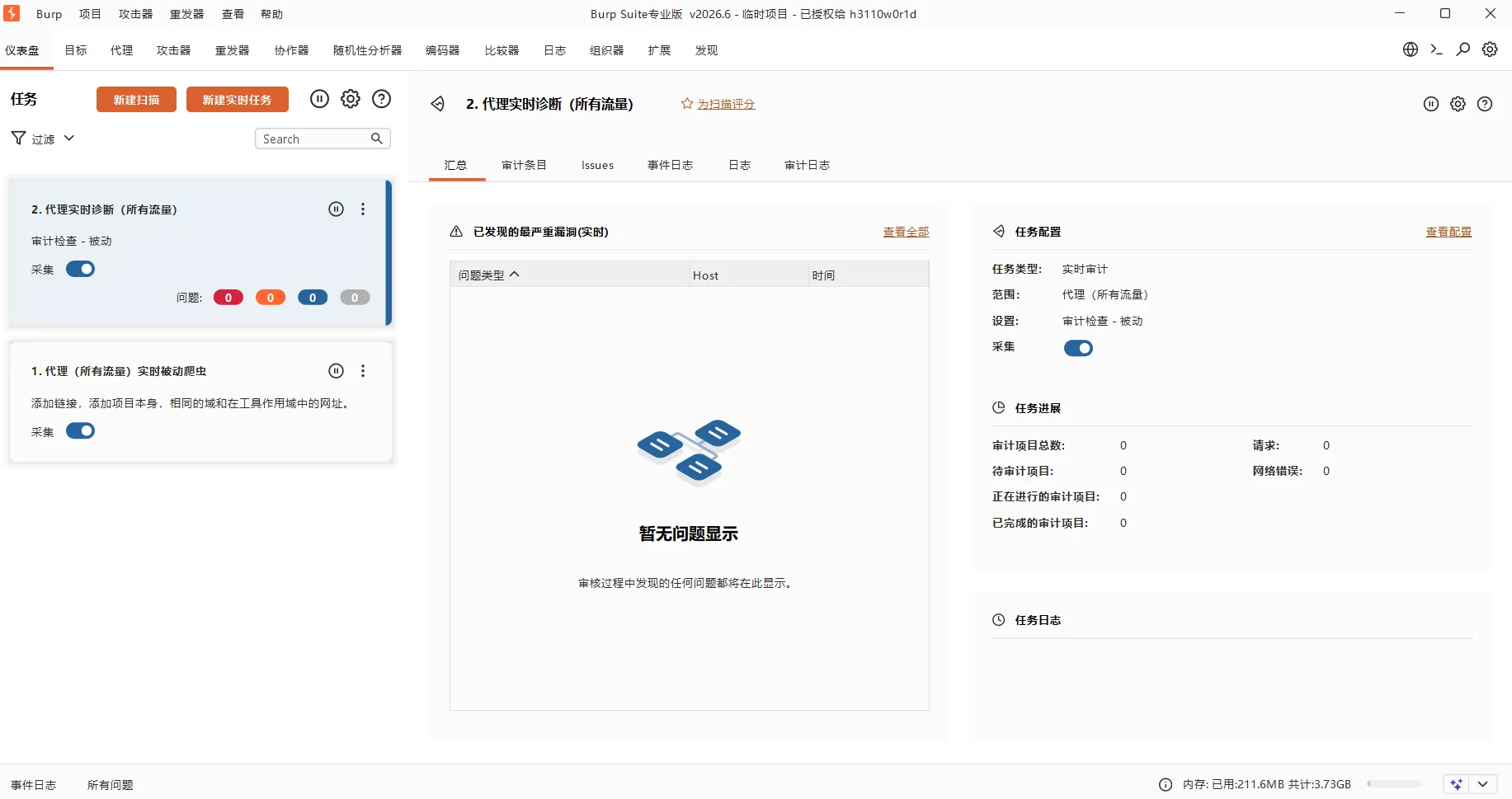
Task: Switch to the 目标 tab
Action: [76, 50]
